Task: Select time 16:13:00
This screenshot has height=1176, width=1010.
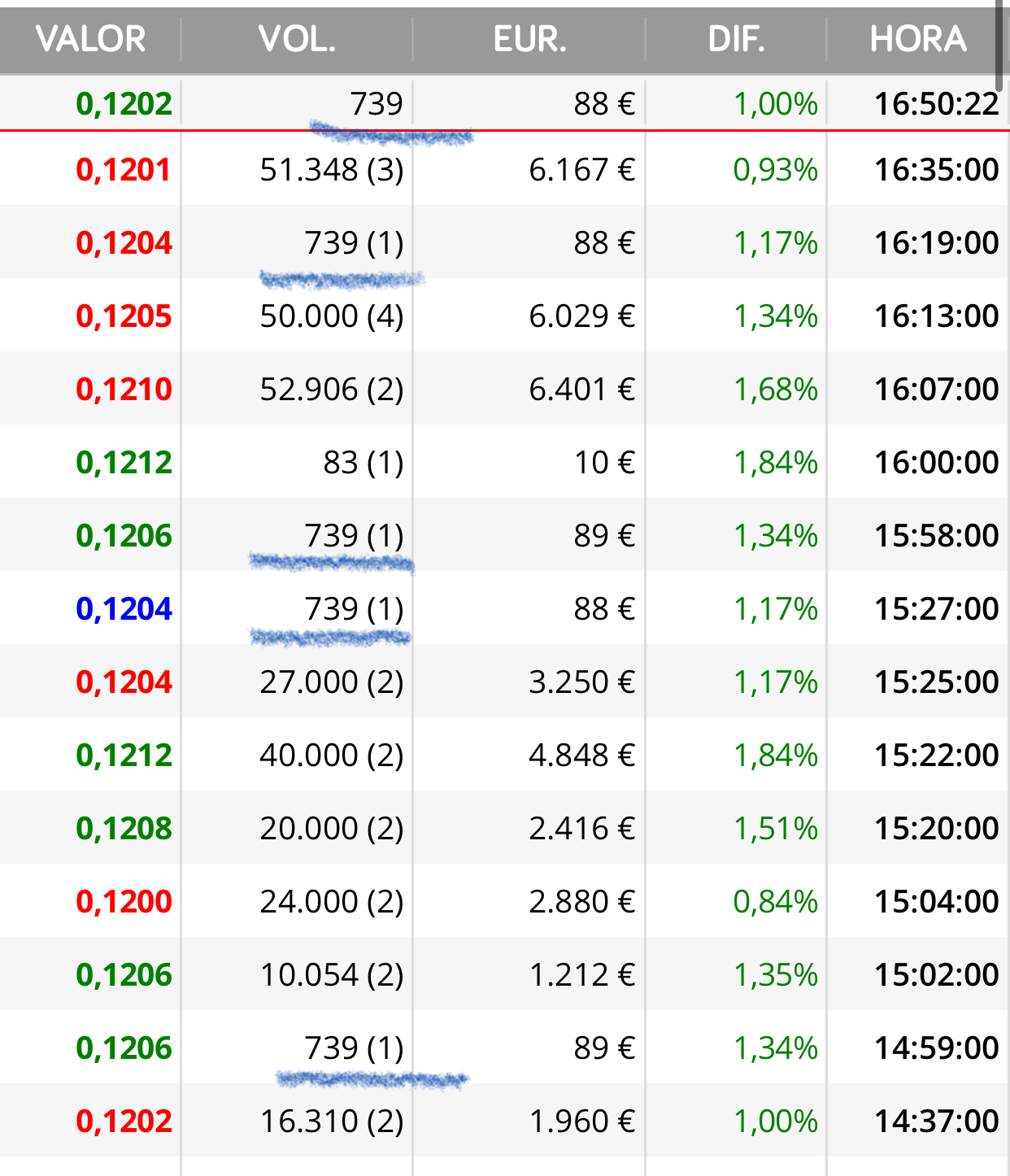Action: [x=937, y=316]
